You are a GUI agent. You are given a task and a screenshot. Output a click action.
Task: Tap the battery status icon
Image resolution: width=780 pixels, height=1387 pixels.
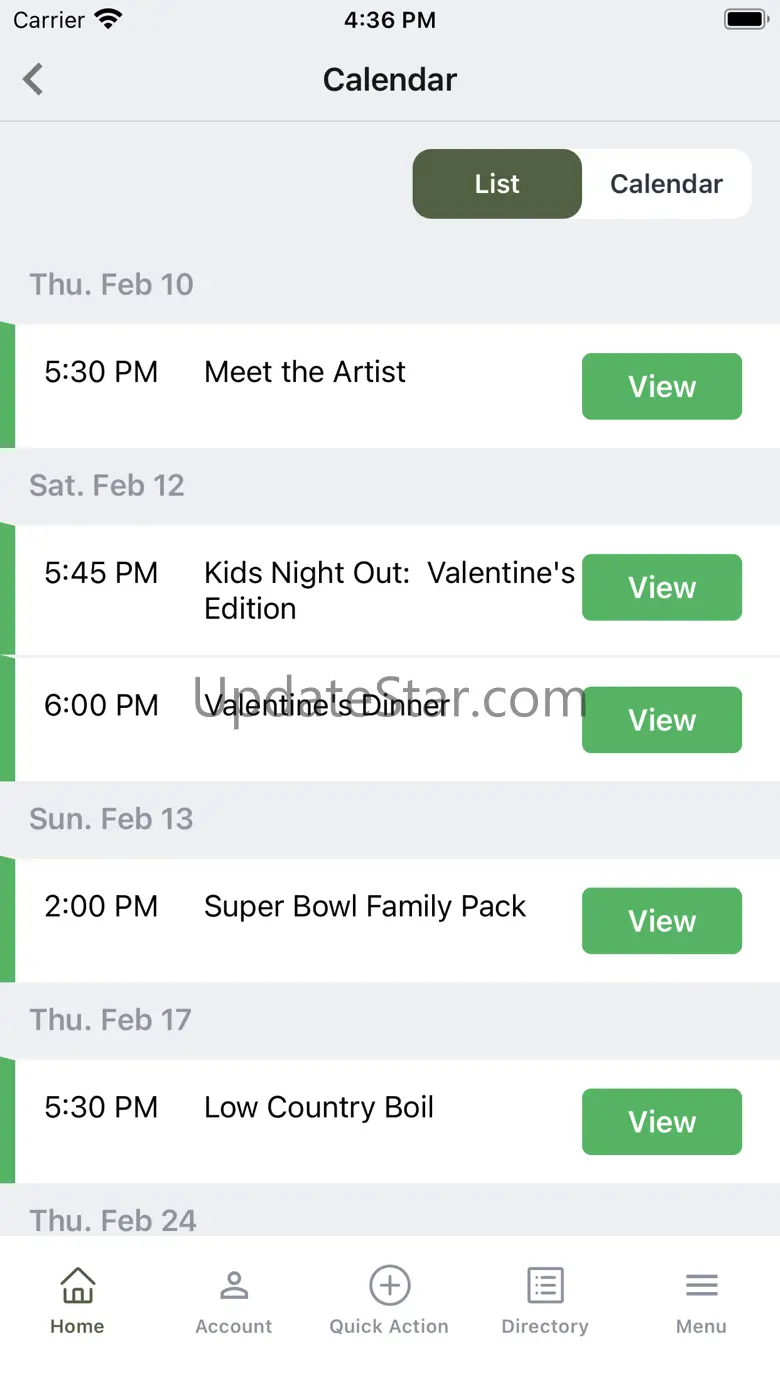[745, 20]
